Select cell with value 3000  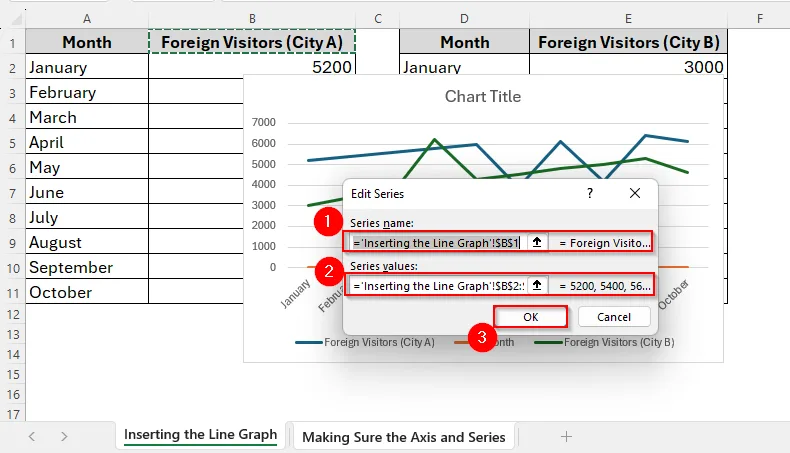coord(628,66)
